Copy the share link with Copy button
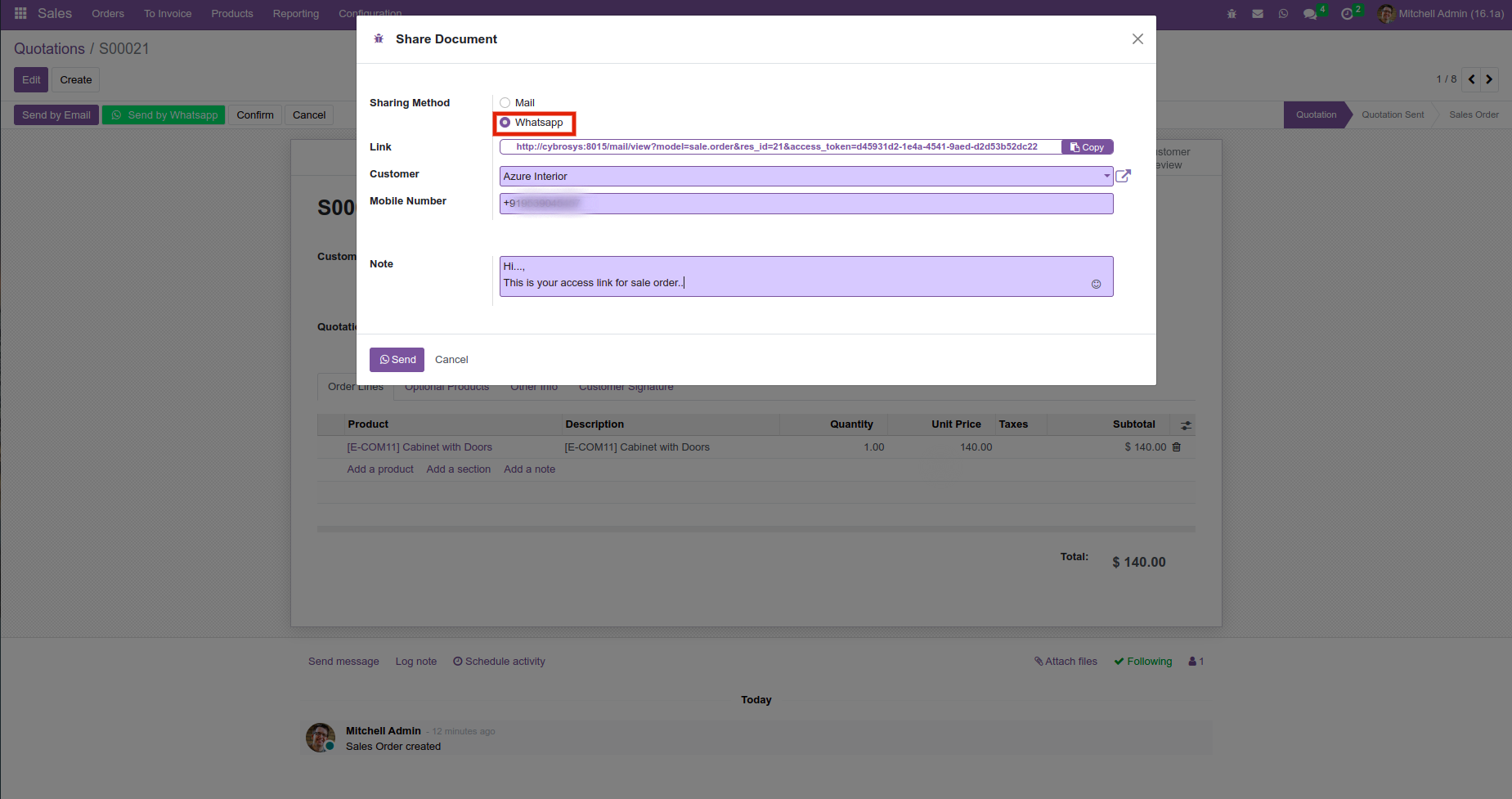This screenshot has width=1512, height=799. click(1088, 147)
